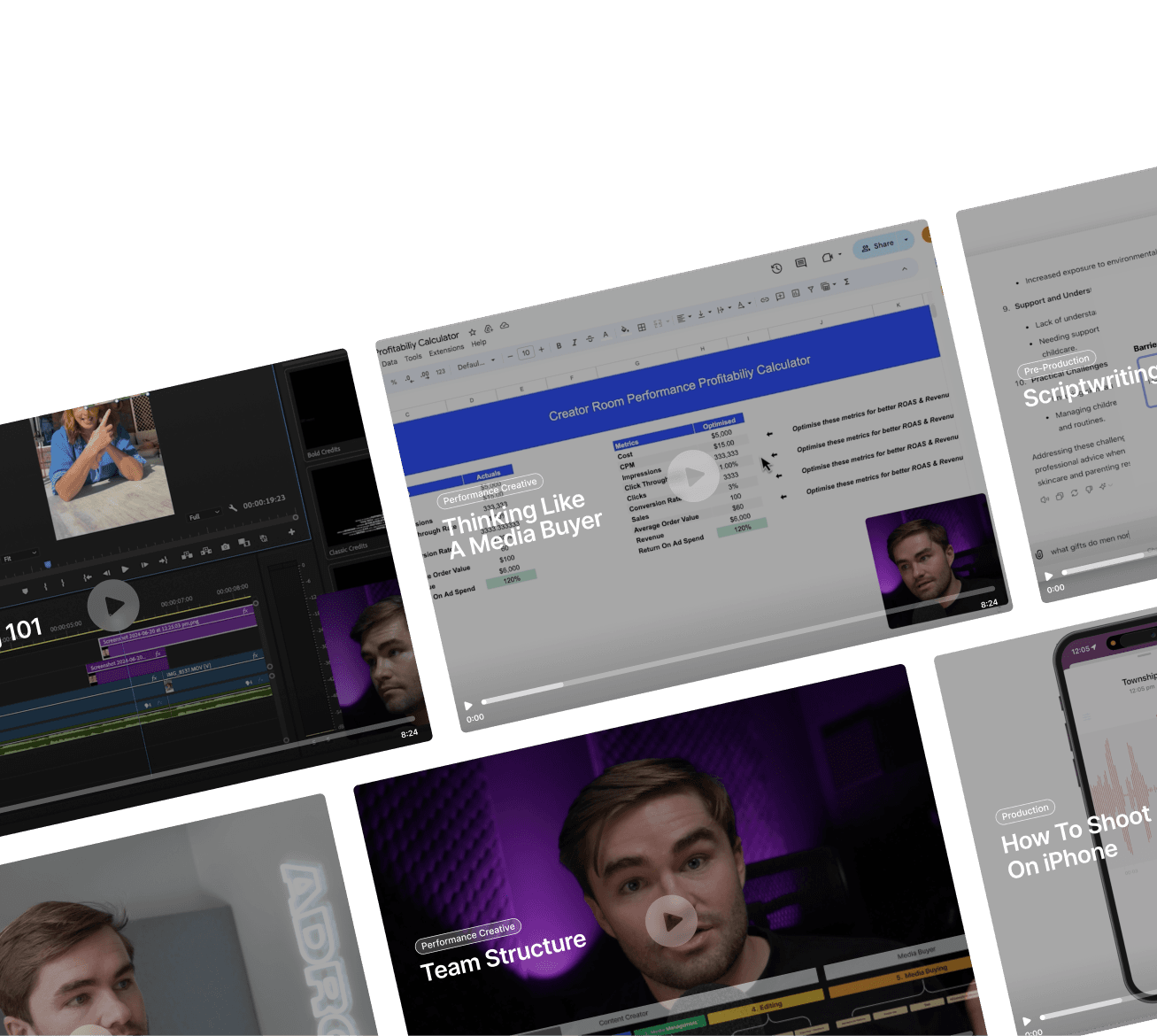1157x1036 pixels.
Task: Open the Data menu
Action: [390, 363]
